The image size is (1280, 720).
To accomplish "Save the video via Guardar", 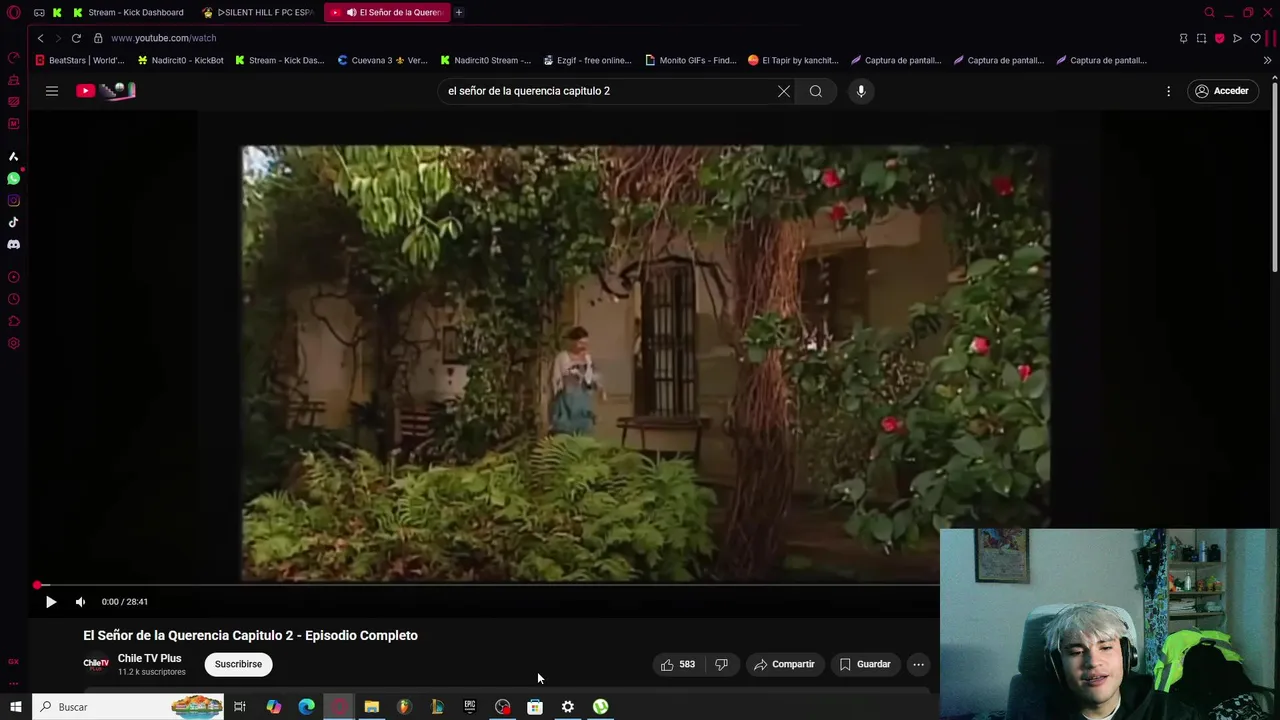I will click(x=865, y=664).
